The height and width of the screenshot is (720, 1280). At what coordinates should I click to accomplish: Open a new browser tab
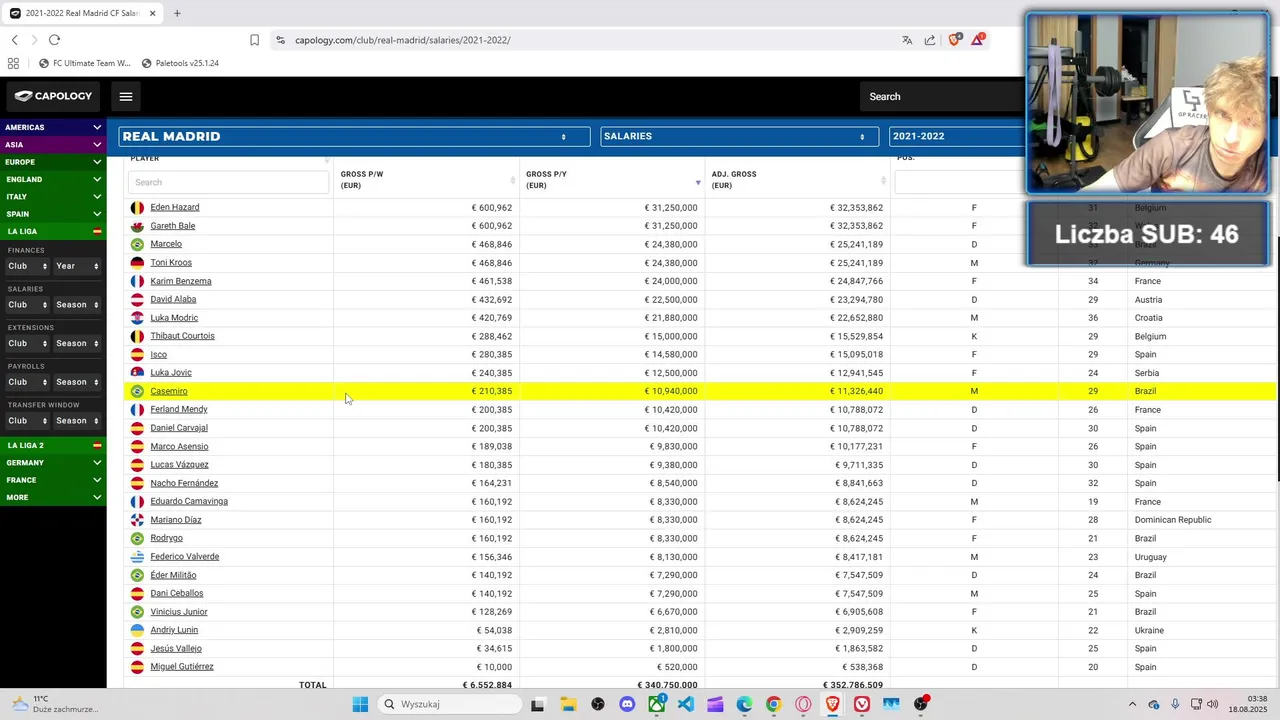(177, 13)
